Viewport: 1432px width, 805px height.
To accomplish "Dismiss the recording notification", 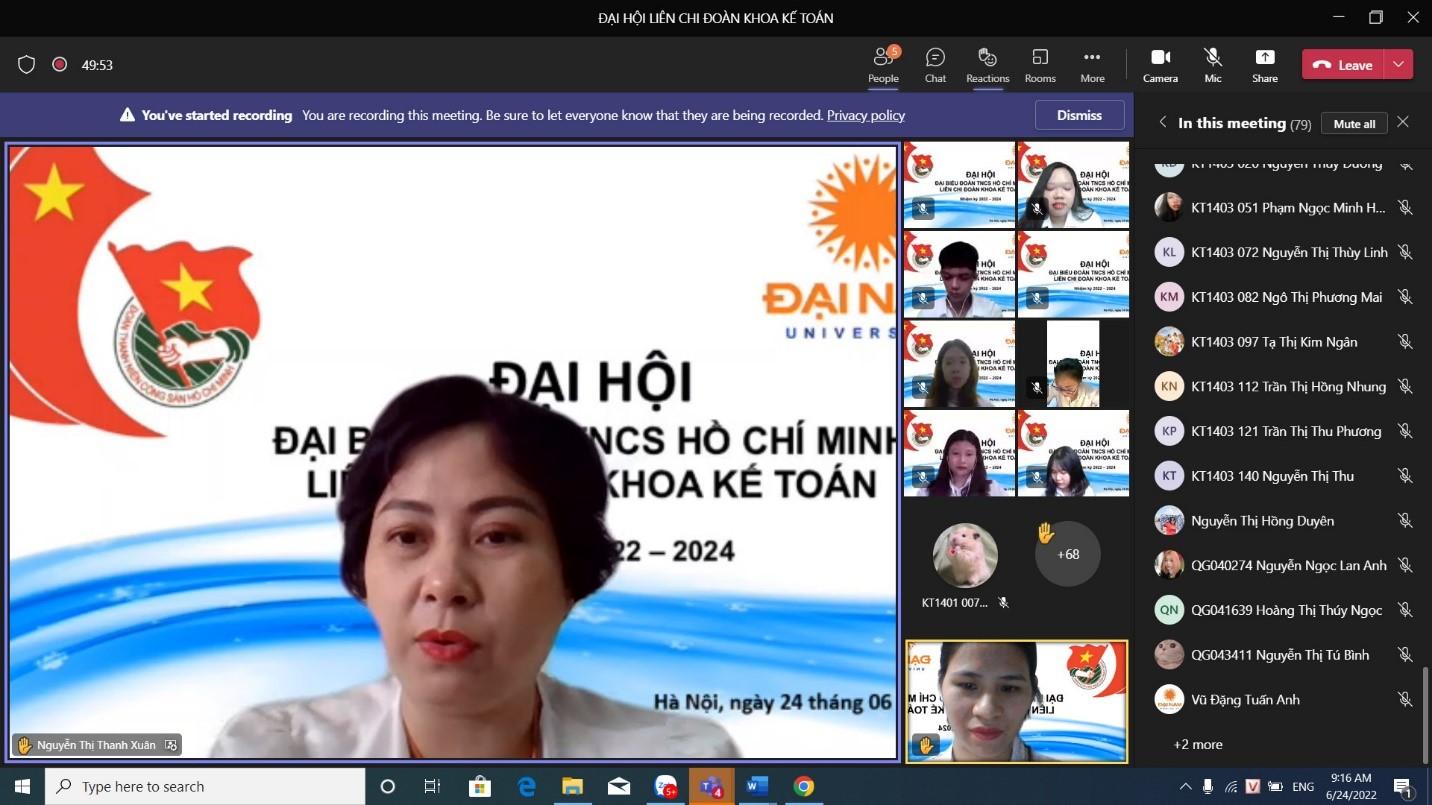I will 1079,115.
